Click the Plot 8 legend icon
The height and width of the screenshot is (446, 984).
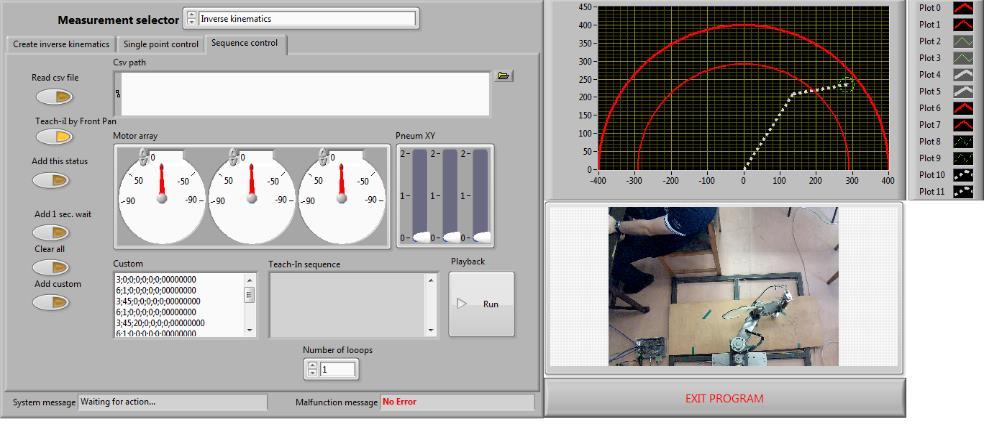pyautogui.click(x=963, y=142)
